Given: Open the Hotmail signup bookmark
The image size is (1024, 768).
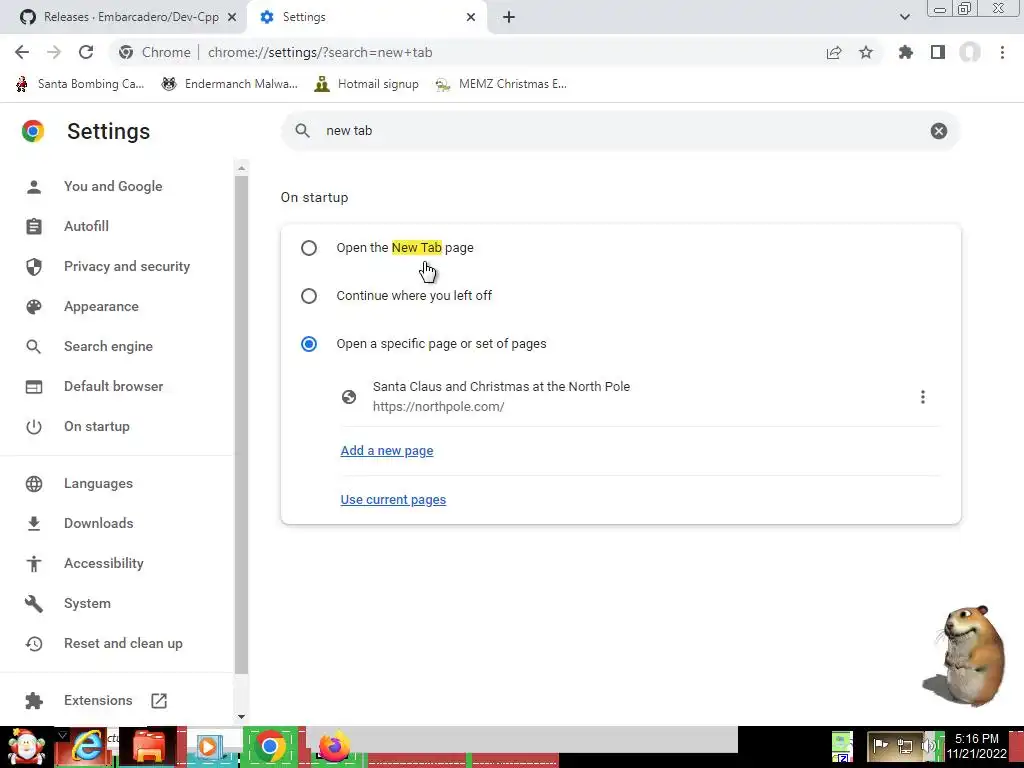Looking at the screenshot, I should (366, 84).
